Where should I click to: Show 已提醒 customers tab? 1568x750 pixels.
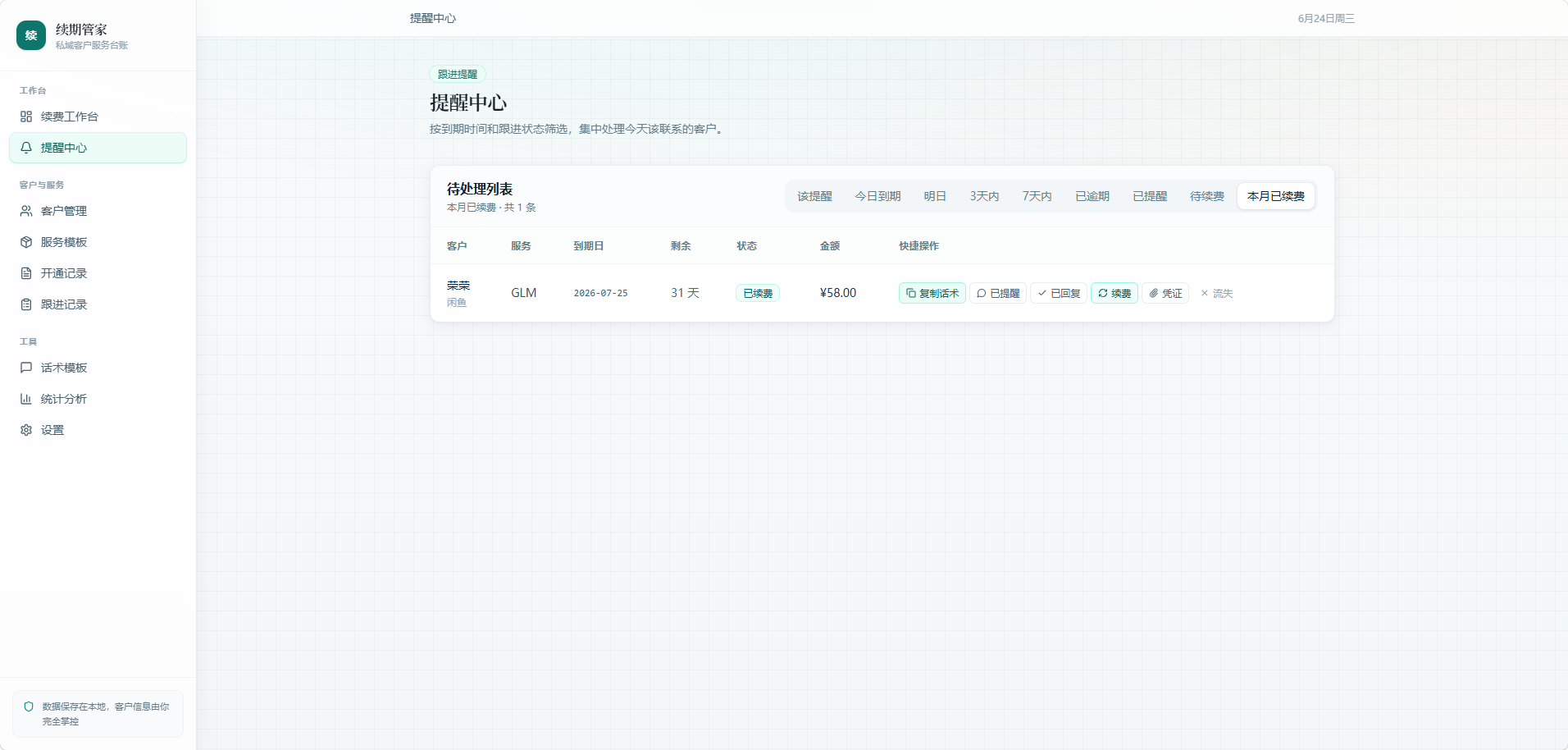click(x=1150, y=196)
